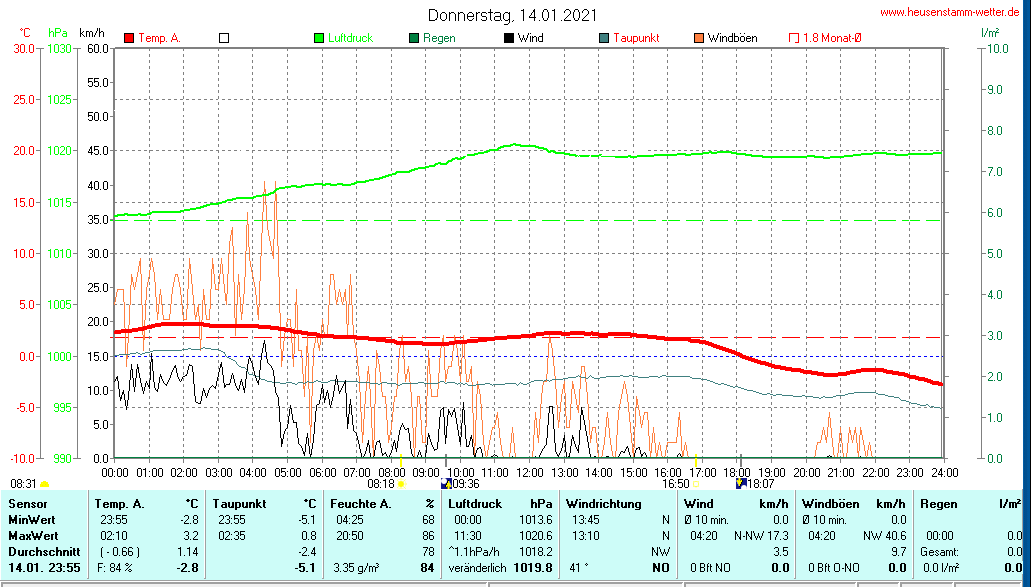Click the sunrise icon next to 08:18
The width and height of the screenshot is (1034, 587).
(x=401, y=484)
